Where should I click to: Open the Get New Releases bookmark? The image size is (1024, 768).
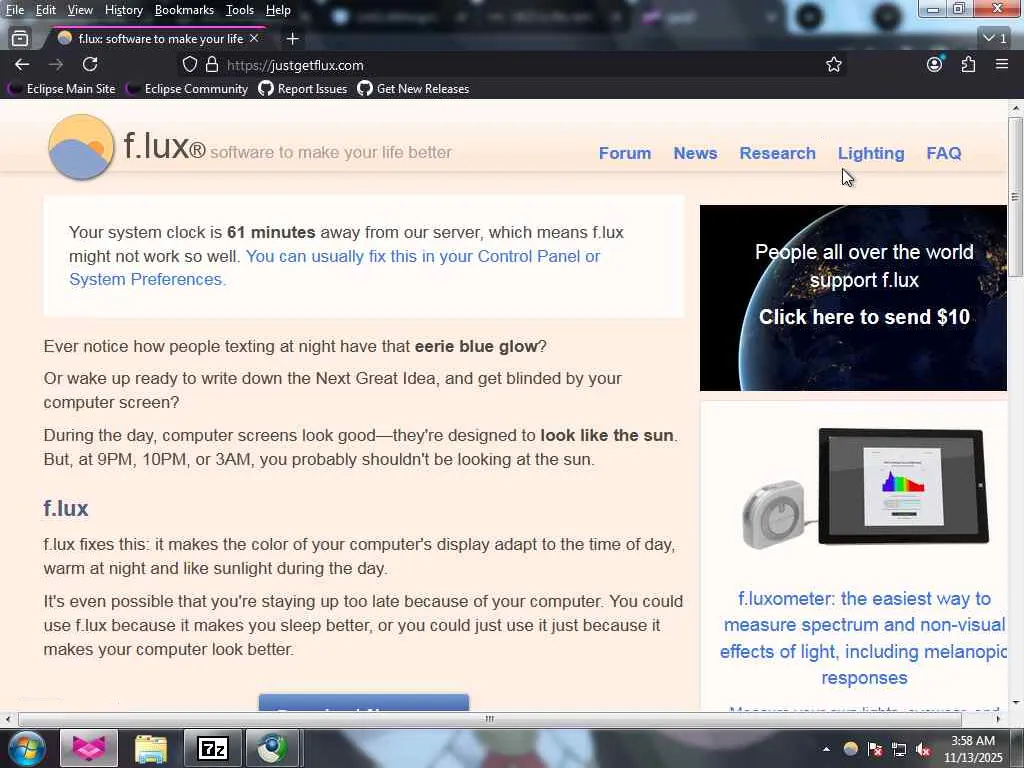pos(413,89)
